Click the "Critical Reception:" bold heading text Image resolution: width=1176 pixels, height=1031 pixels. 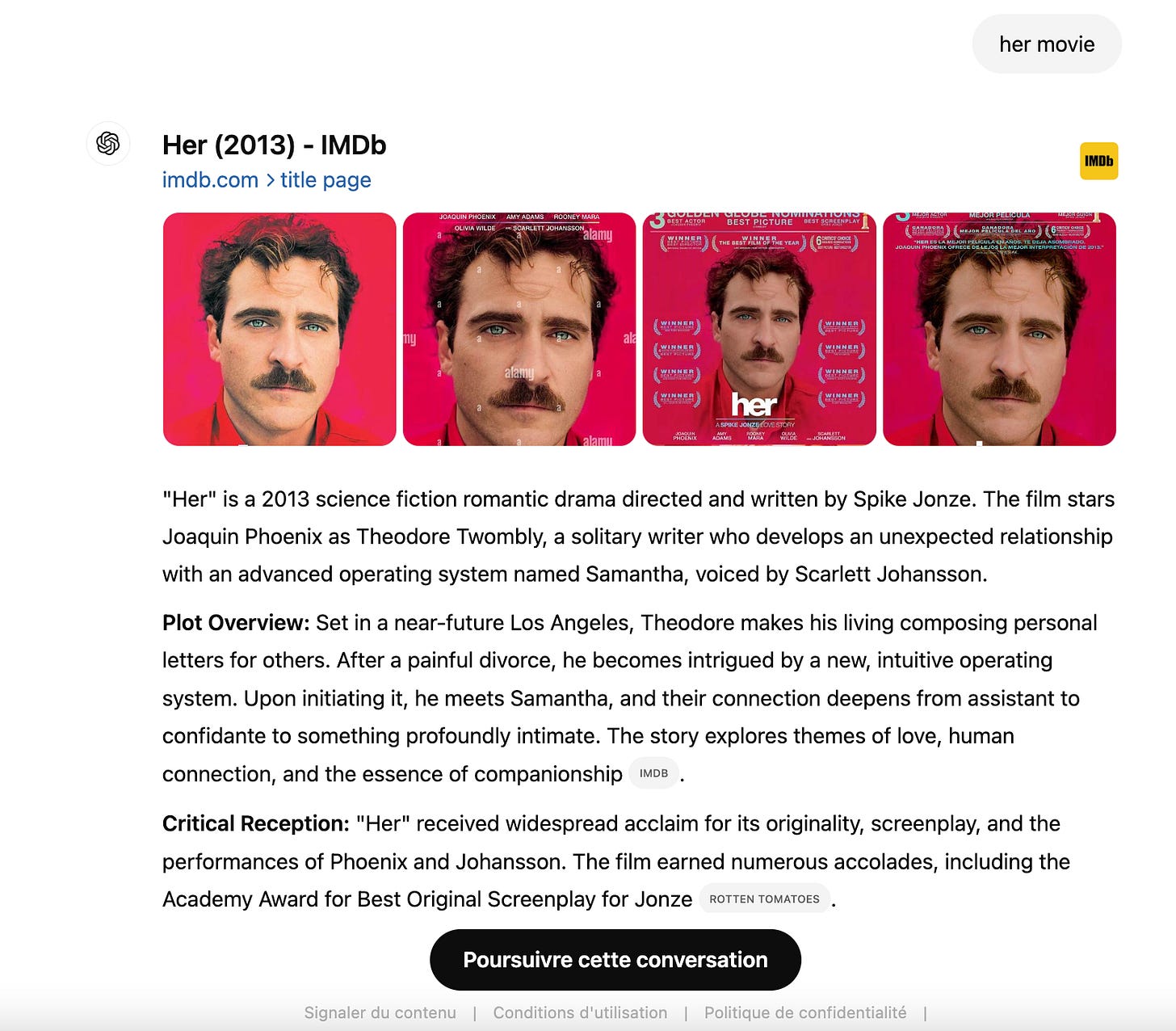point(256,823)
